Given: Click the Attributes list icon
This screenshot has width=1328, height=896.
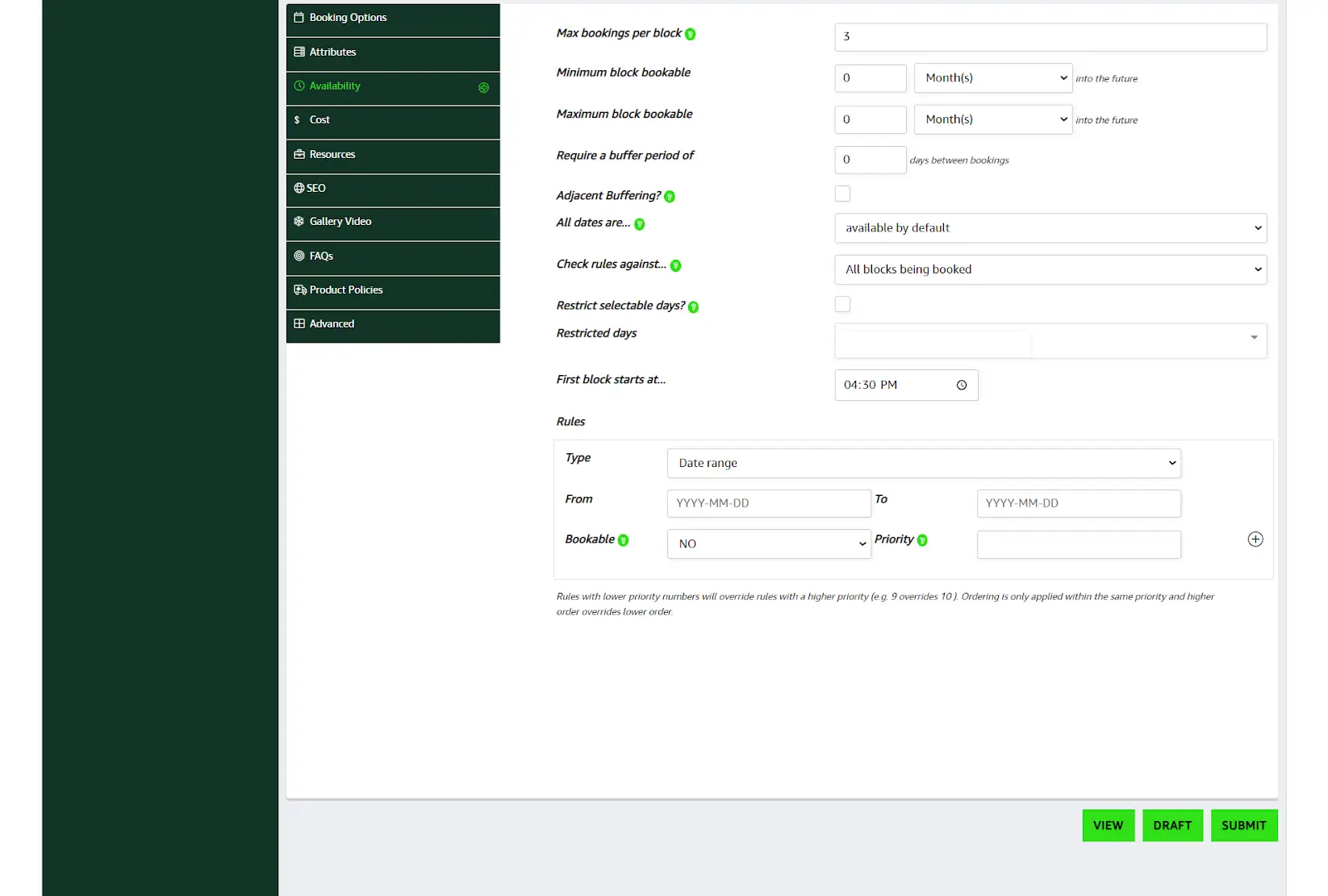Looking at the screenshot, I should (x=299, y=52).
